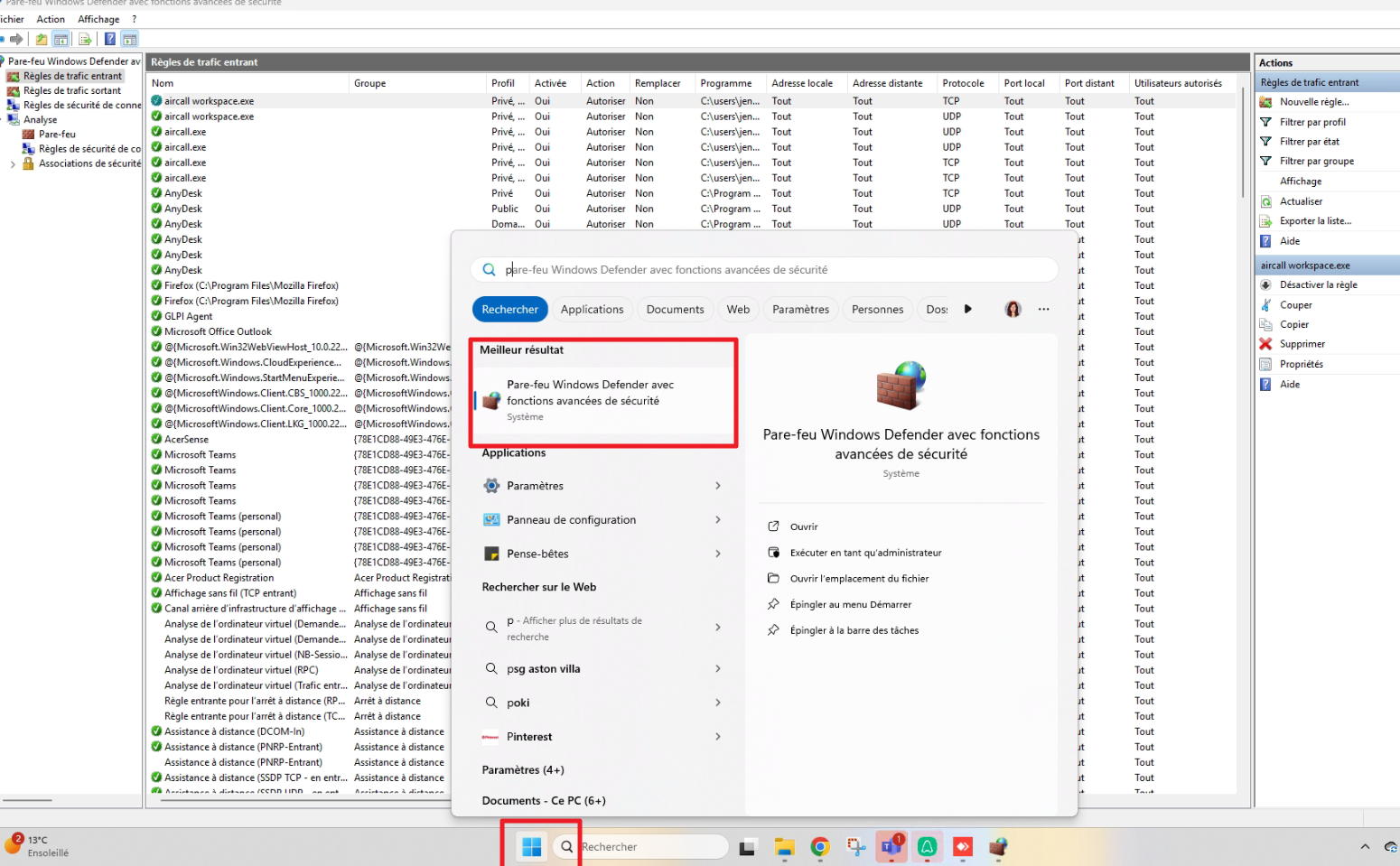Click Exécuter en tant qu'administrateur
Image resolution: width=1400 pixels, height=866 pixels.
coord(865,553)
